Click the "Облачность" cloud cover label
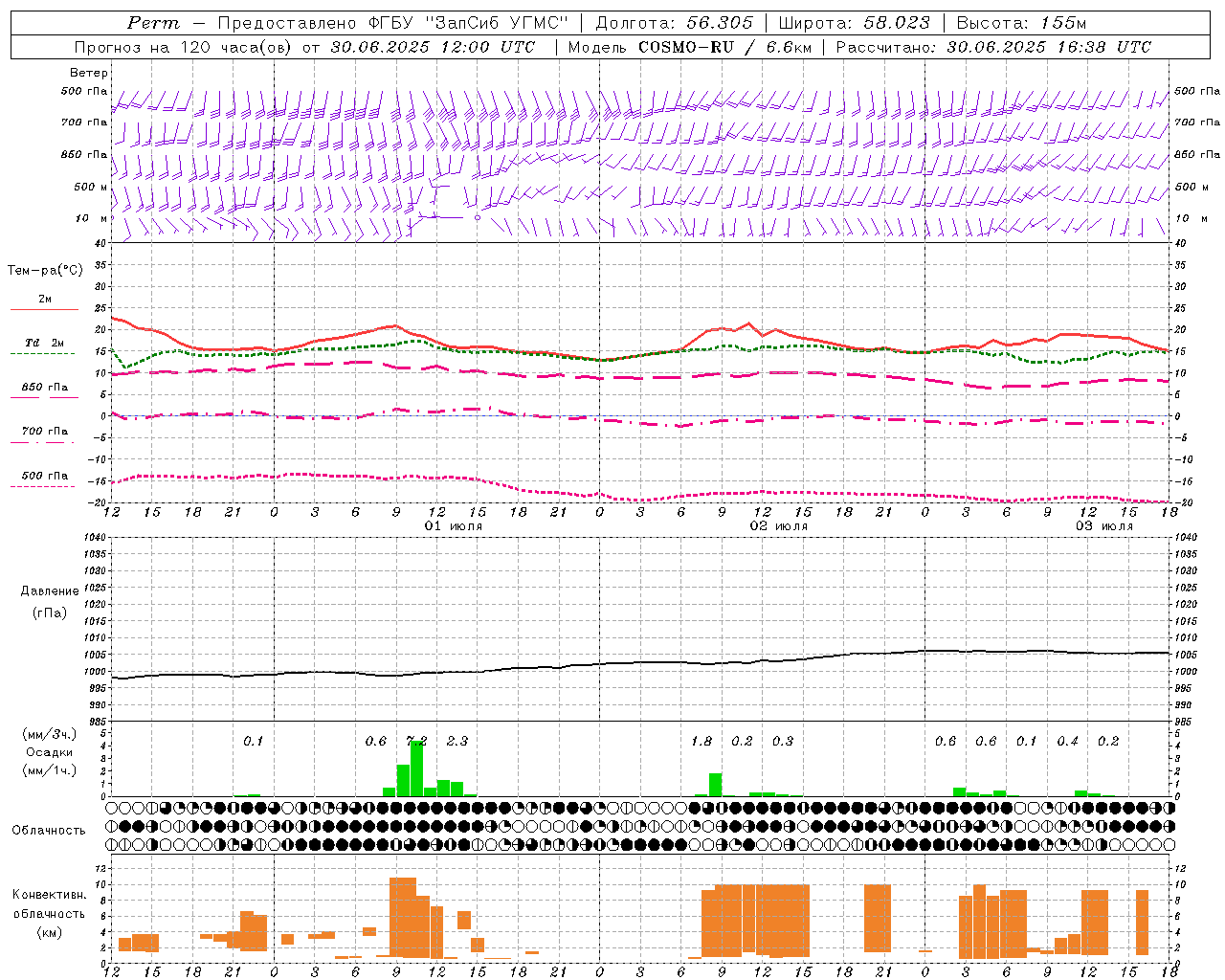Image resolution: width=1225 pixels, height=980 pixels. [x=49, y=831]
